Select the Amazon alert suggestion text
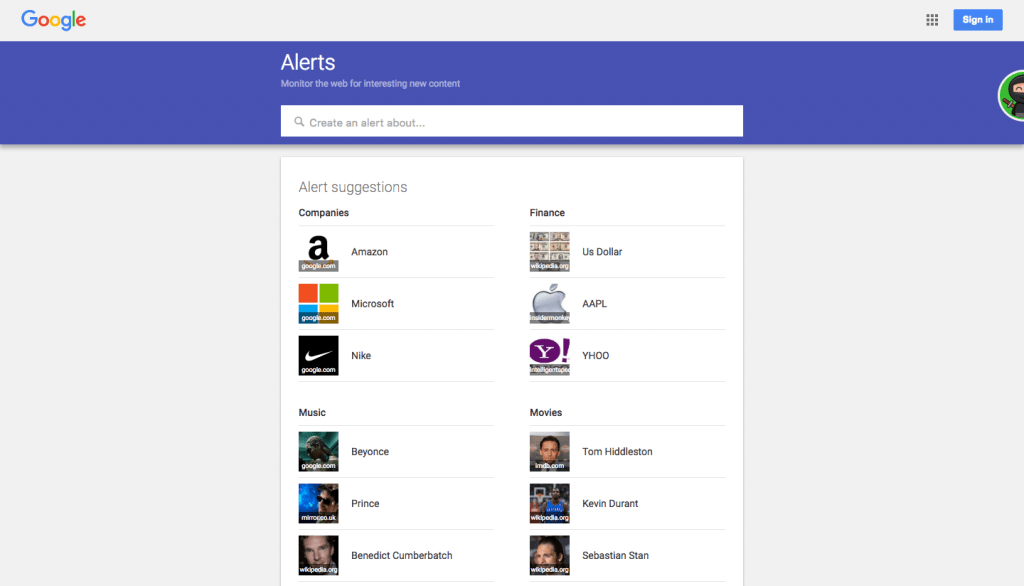 370,252
